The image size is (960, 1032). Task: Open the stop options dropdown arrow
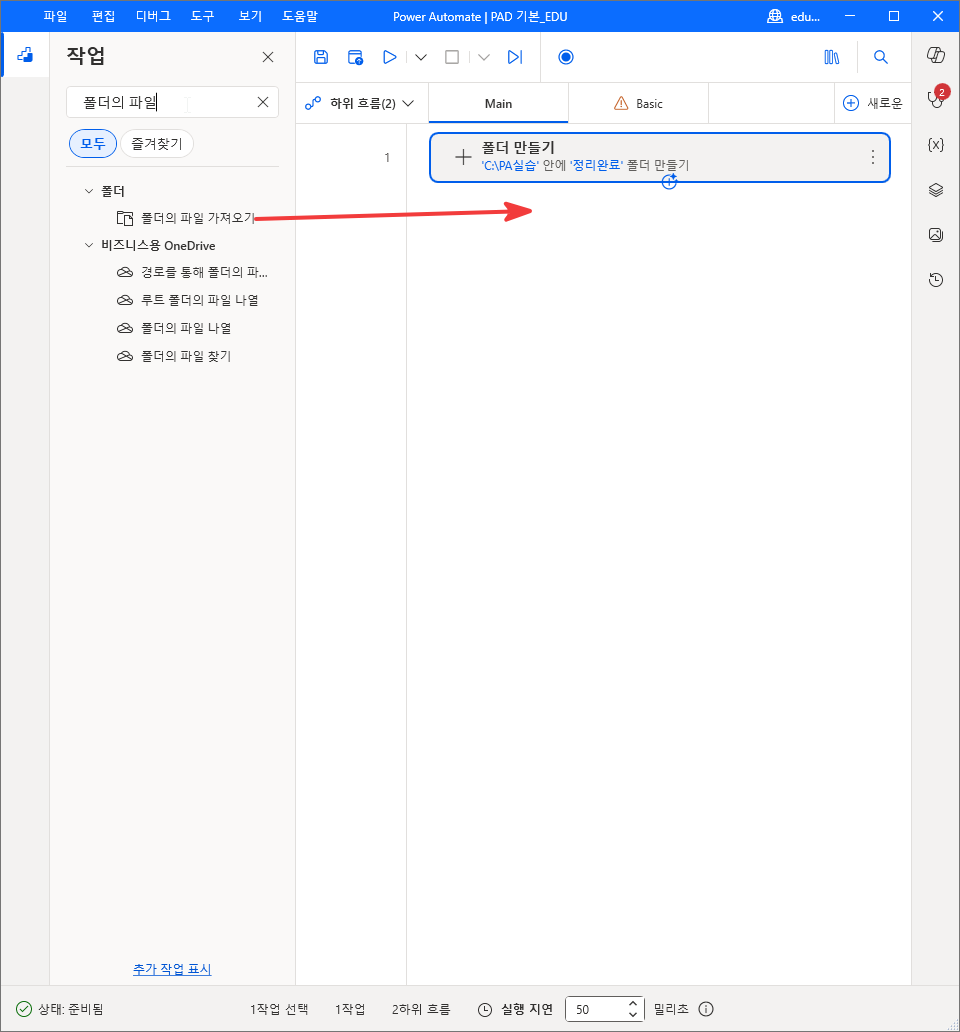pyautogui.click(x=484, y=57)
